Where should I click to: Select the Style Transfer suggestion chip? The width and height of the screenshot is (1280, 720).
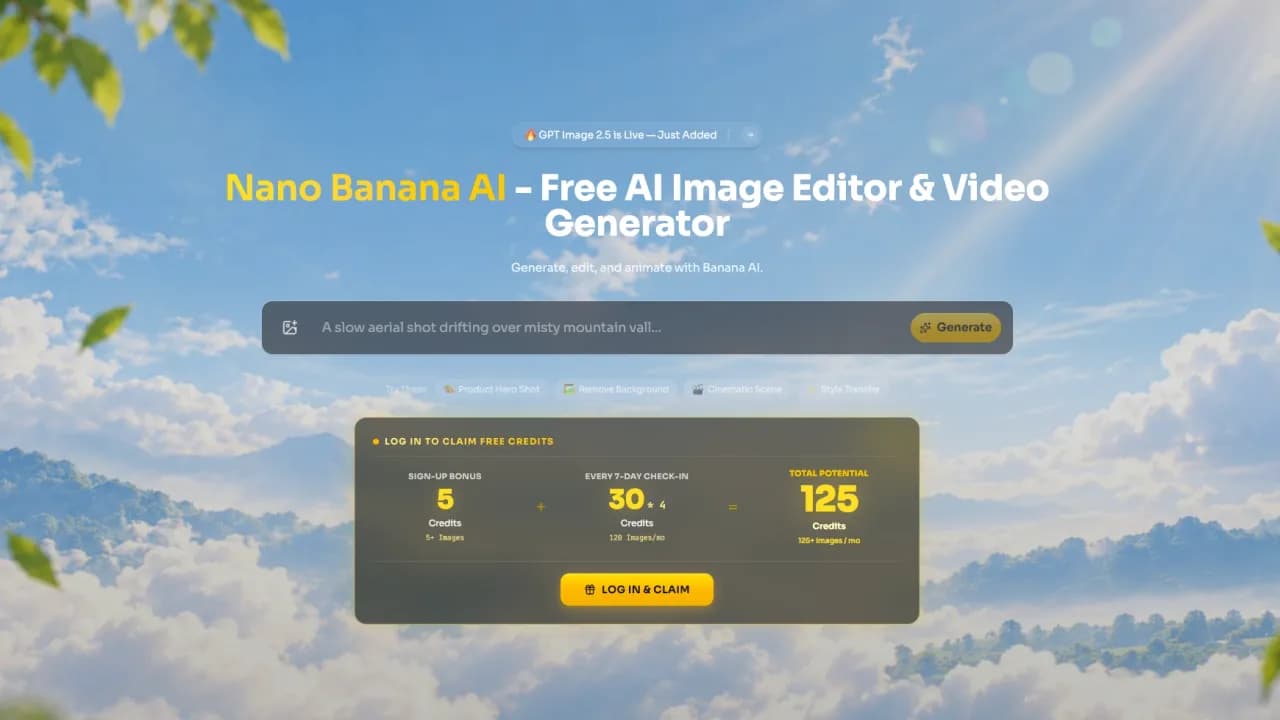coord(842,389)
